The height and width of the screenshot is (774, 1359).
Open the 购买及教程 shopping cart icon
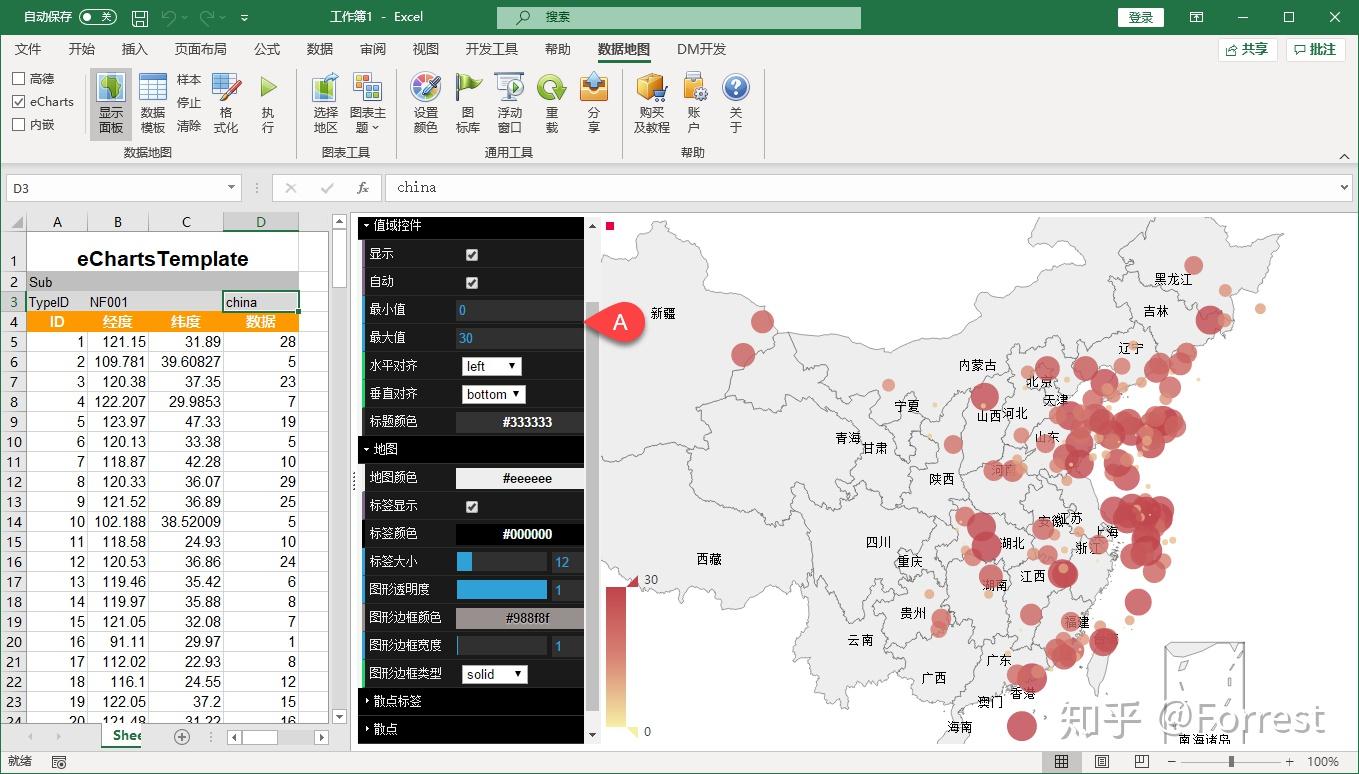coord(650,100)
